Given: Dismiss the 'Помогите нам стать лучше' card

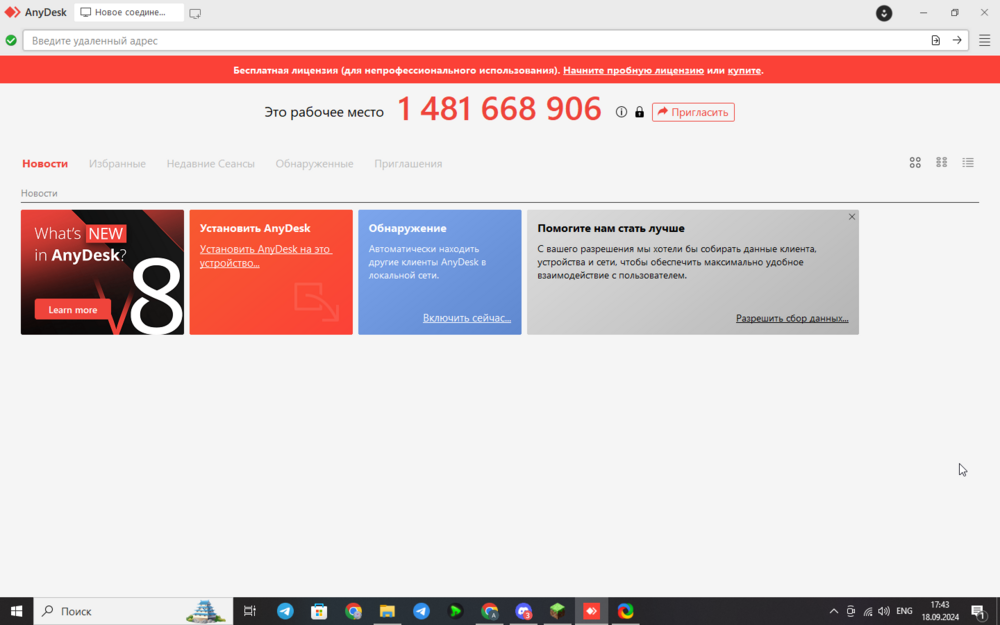Looking at the screenshot, I should click(x=852, y=217).
